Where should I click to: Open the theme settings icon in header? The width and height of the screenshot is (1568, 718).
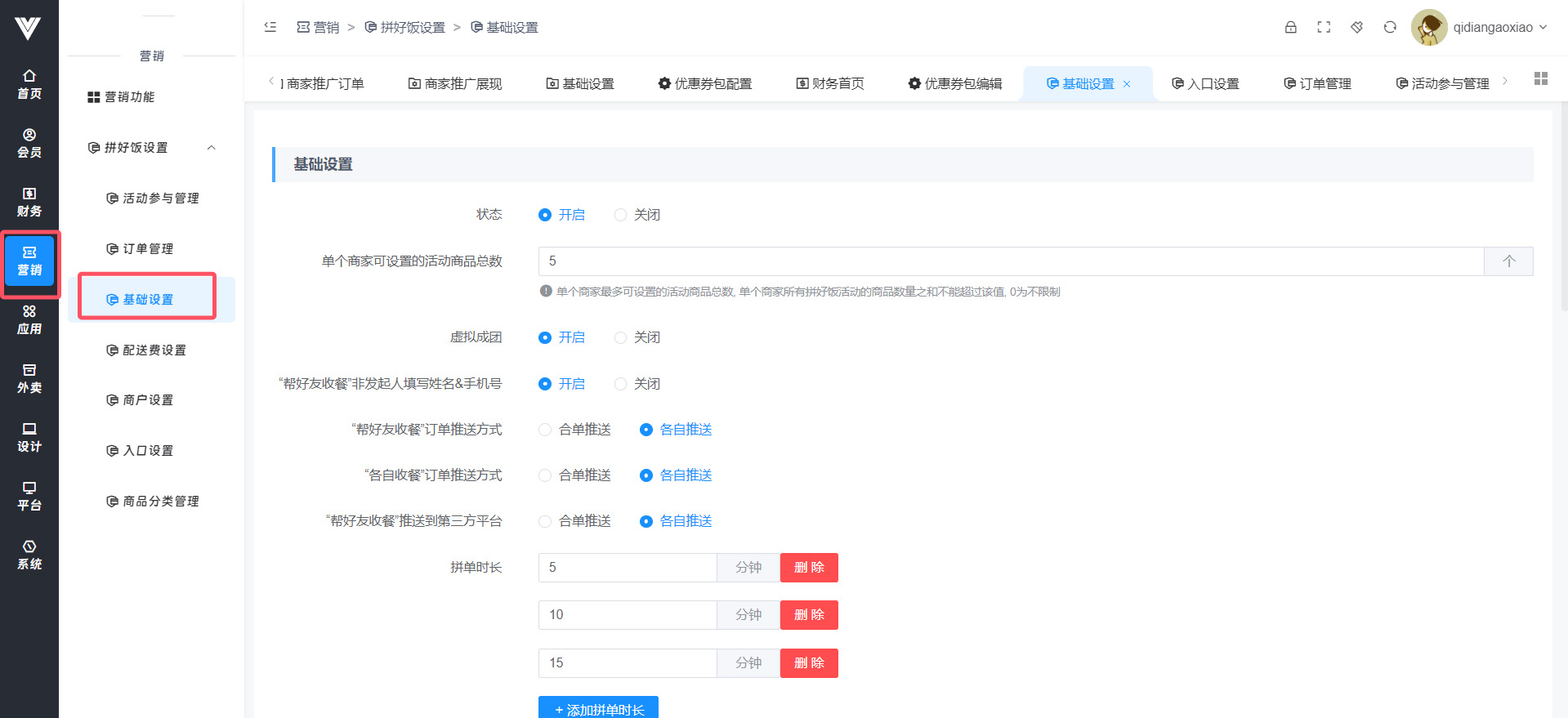(1356, 27)
